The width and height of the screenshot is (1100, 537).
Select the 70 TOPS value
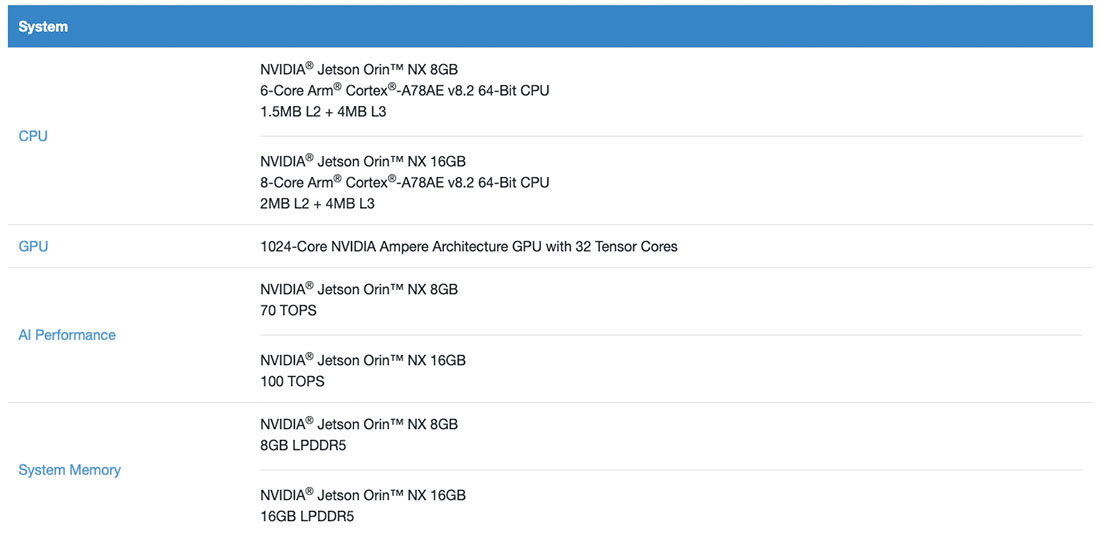(288, 311)
